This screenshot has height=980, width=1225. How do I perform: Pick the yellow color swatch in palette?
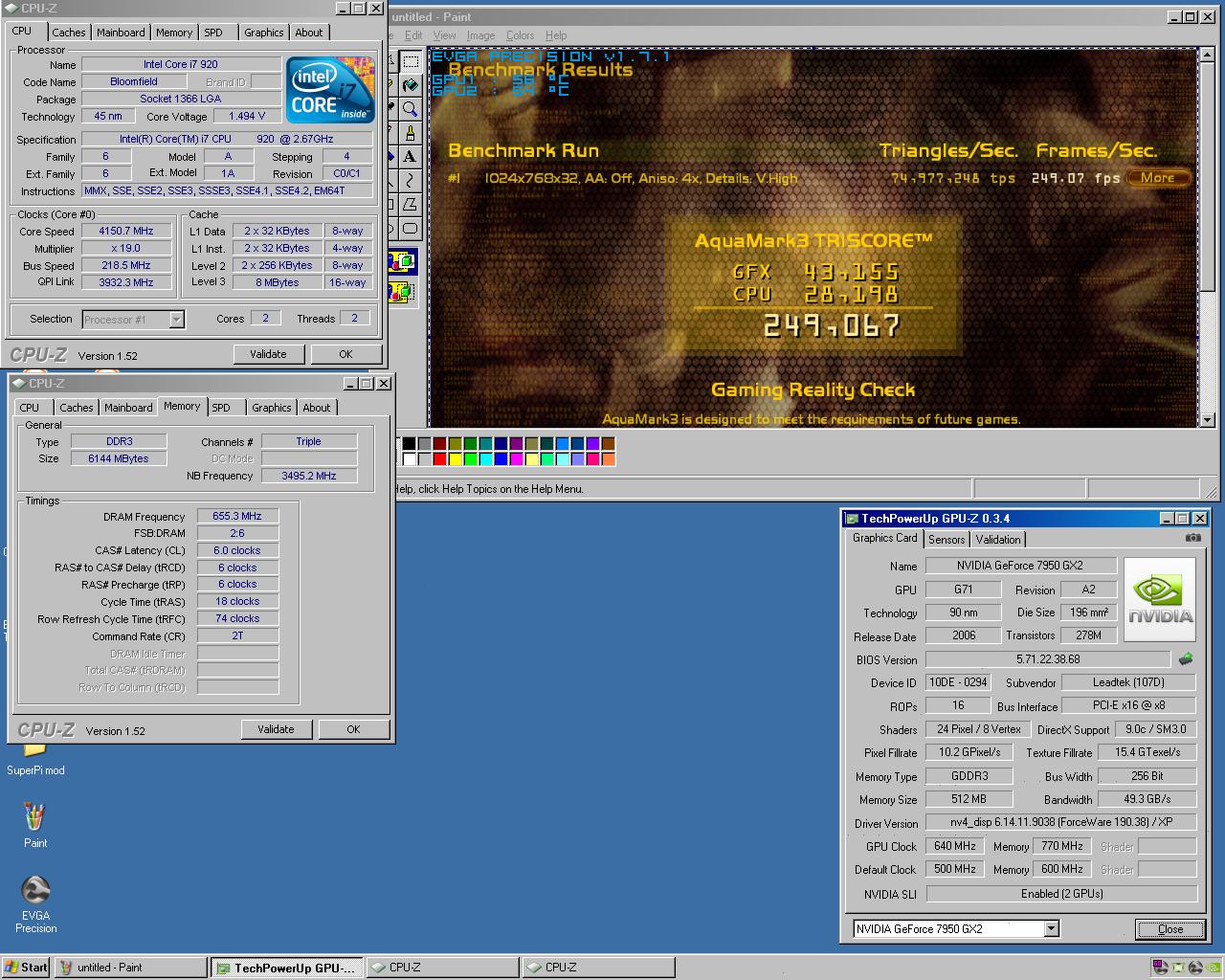tap(455, 459)
